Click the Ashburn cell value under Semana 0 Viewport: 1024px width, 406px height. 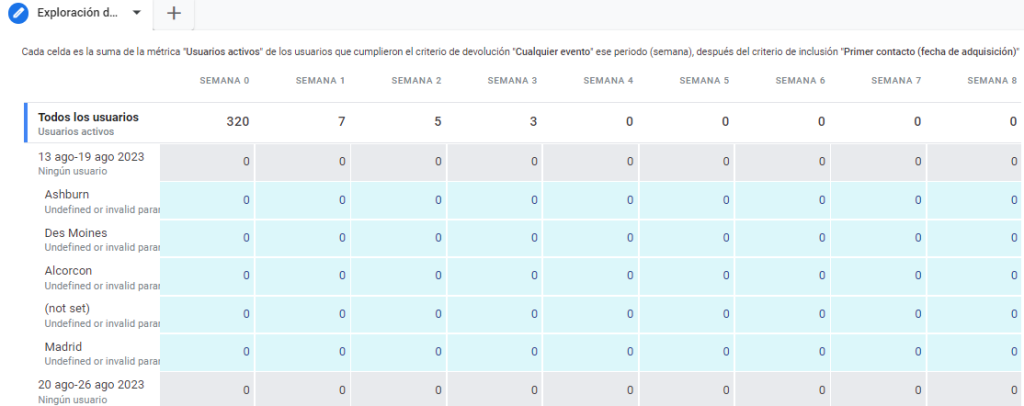(x=246, y=200)
